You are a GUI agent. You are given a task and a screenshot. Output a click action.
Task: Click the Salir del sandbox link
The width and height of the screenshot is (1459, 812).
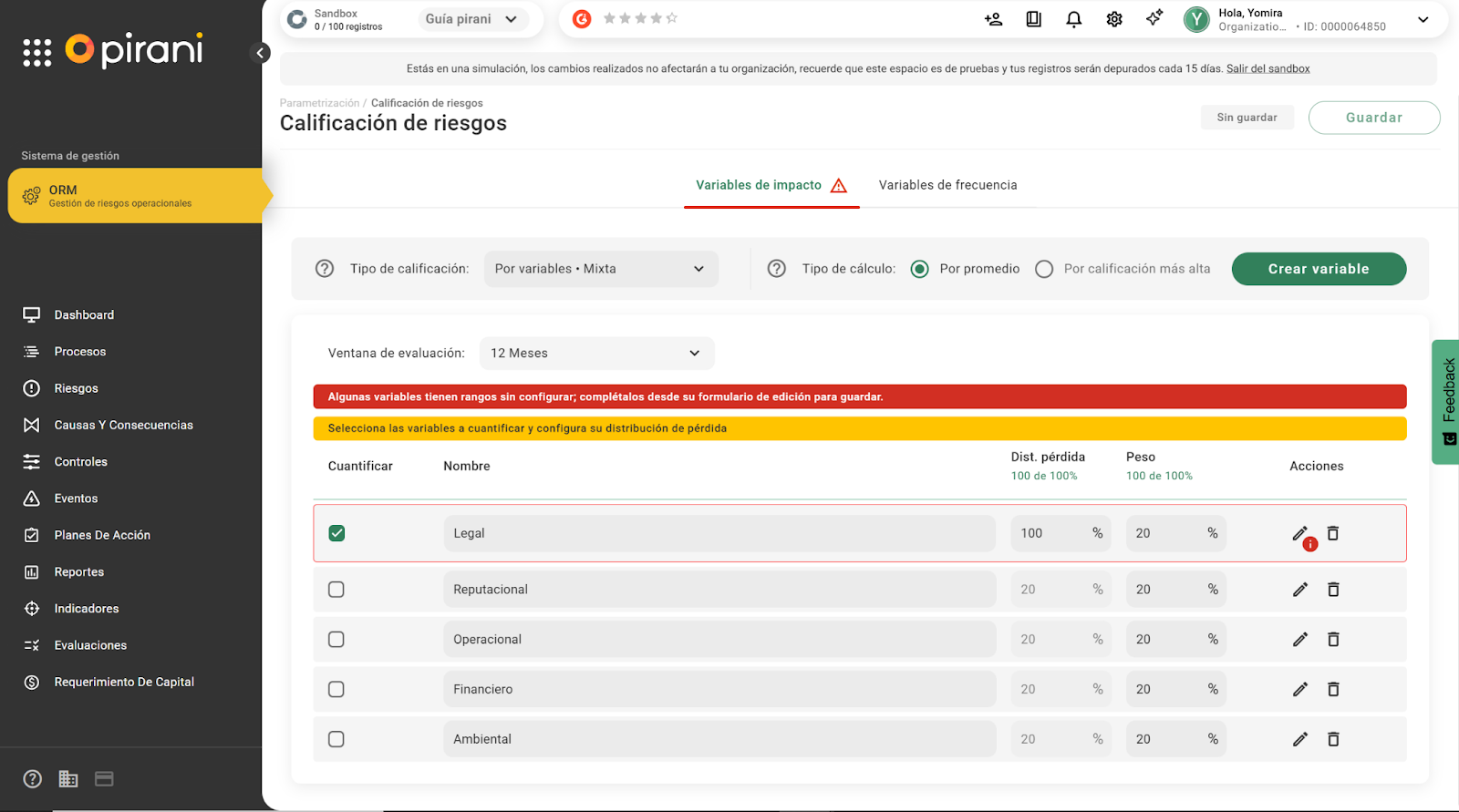click(x=1268, y=68)
